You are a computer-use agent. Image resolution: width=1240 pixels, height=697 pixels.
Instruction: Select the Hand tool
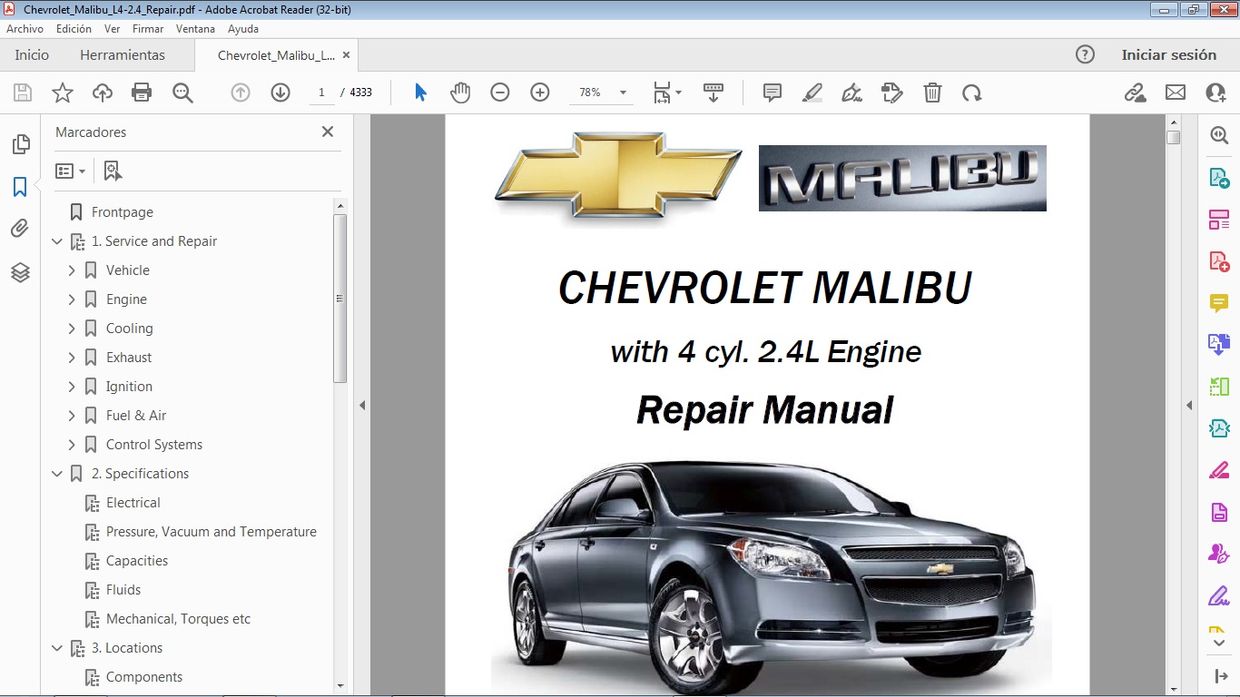click(460, 92)
